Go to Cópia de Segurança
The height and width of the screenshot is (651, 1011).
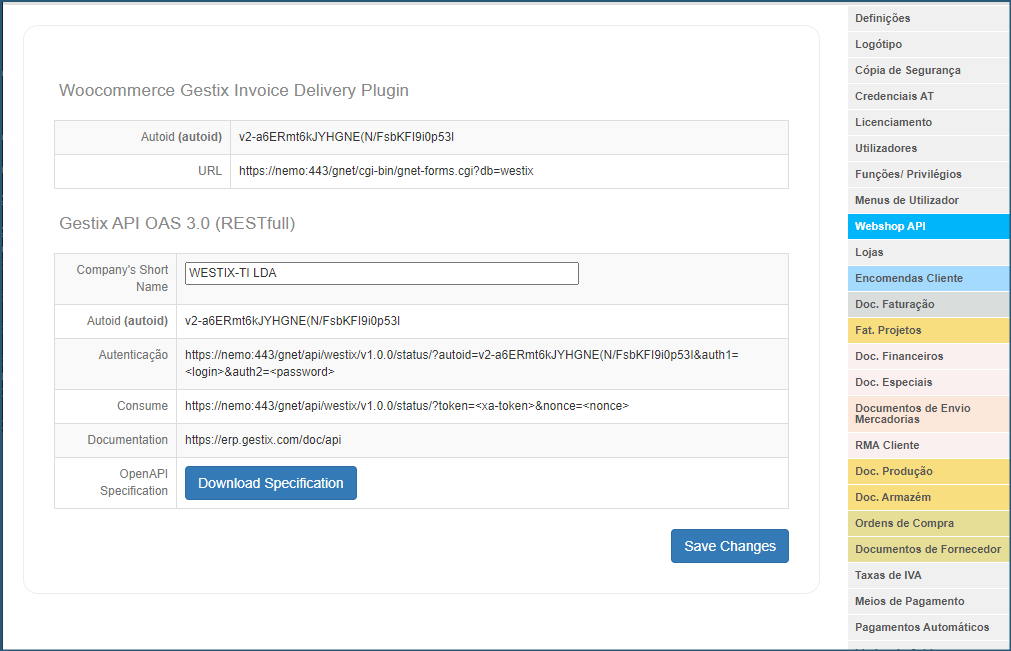[x=928, y=70]
